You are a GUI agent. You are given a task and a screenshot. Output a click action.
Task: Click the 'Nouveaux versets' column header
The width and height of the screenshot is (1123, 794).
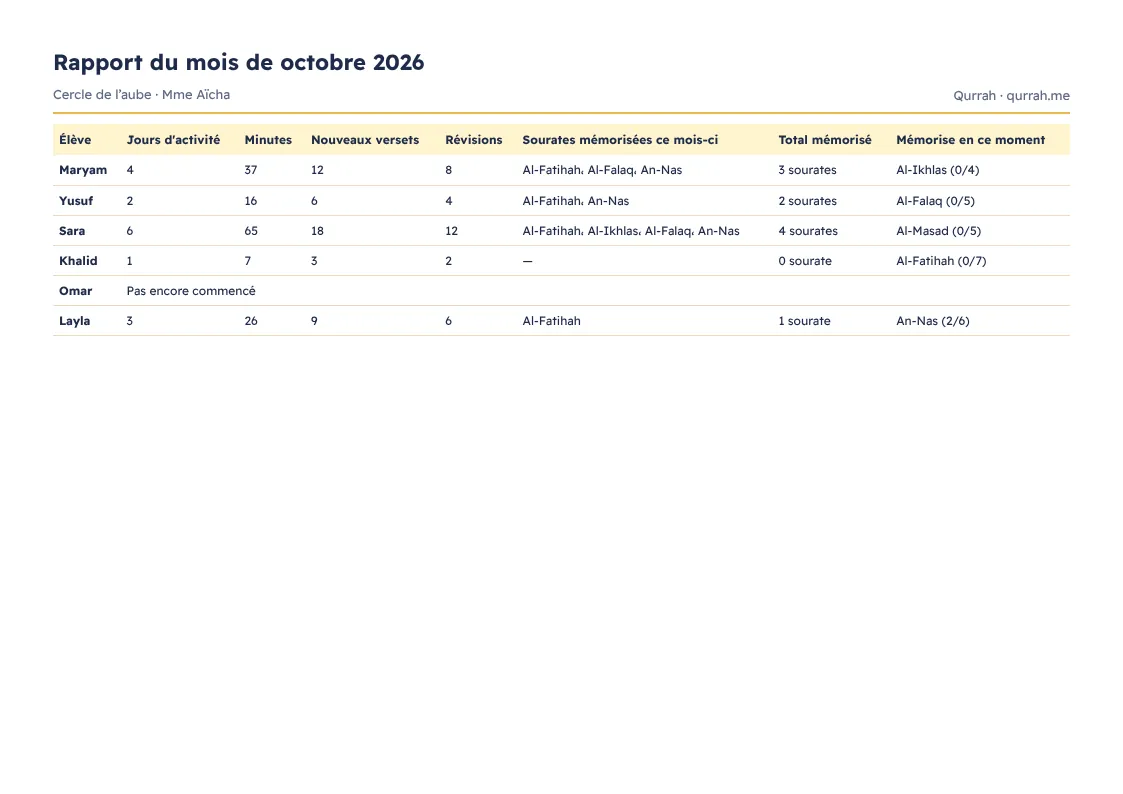(365, 140)
